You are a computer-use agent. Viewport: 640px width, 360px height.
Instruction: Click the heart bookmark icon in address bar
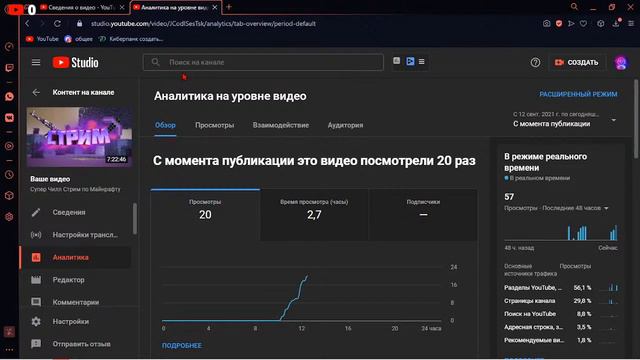(584, 24)
